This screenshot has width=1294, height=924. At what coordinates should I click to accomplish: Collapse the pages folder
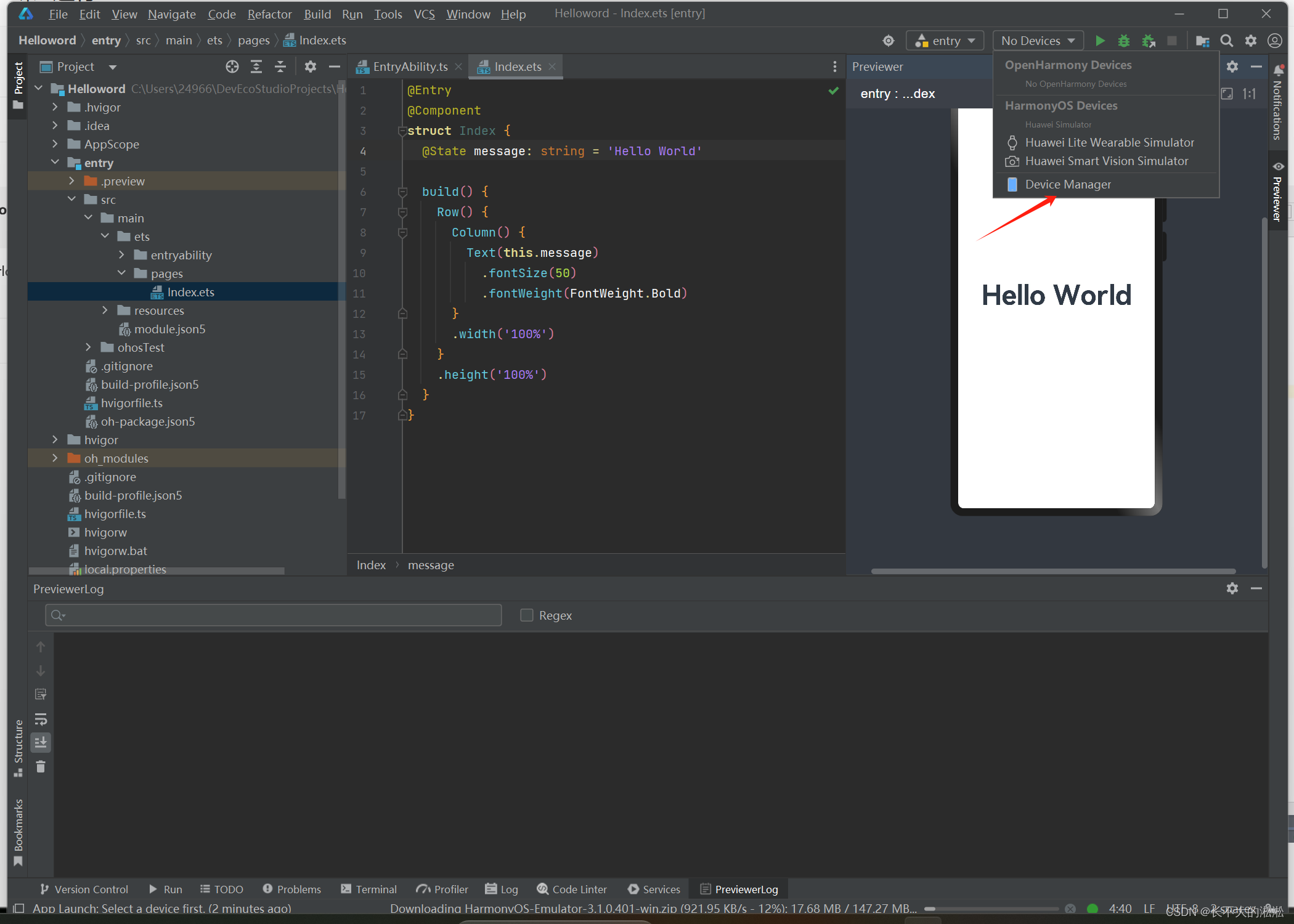(x=121, y=274)
